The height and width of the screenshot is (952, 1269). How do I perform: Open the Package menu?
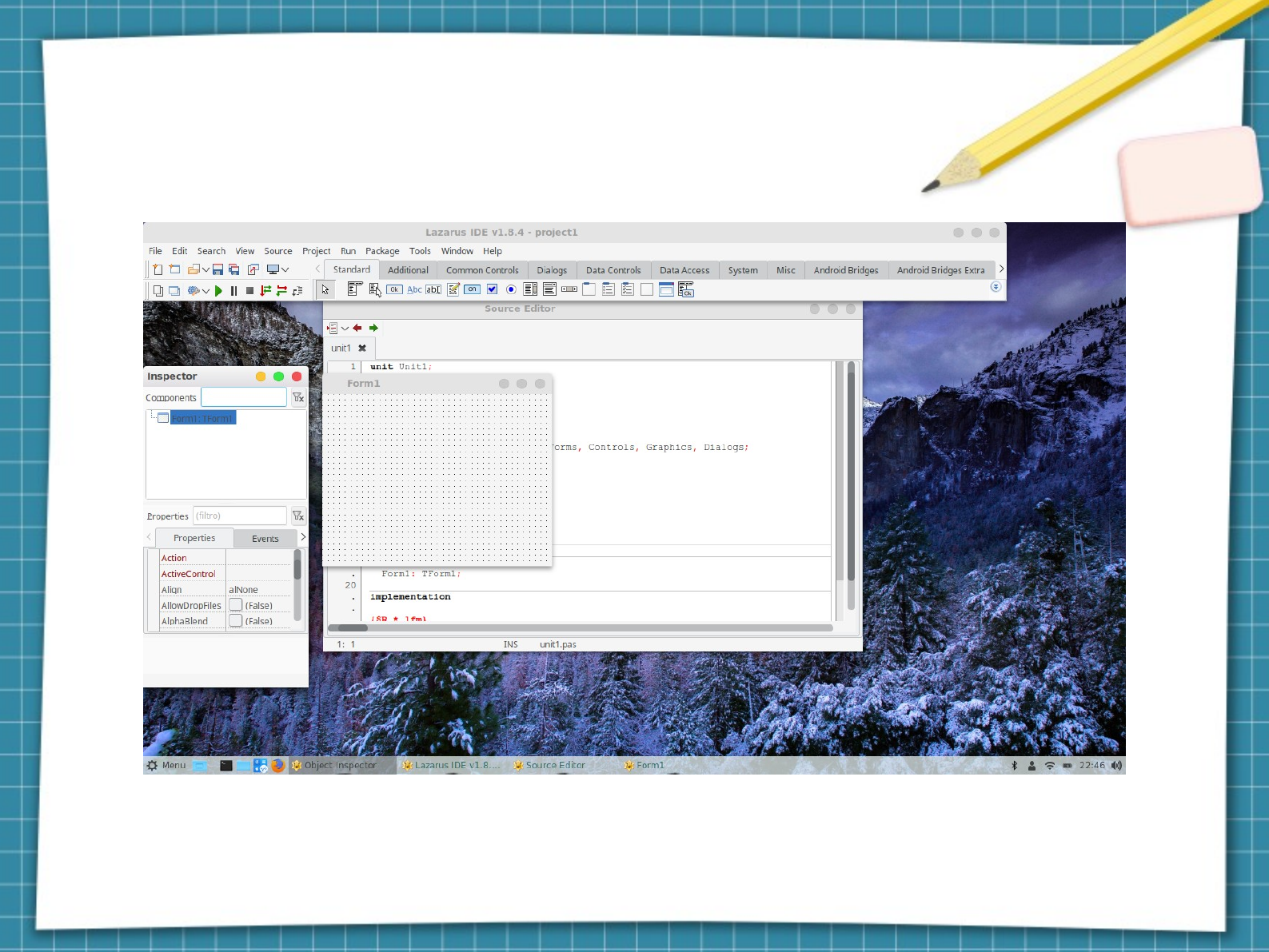(382, 251)
